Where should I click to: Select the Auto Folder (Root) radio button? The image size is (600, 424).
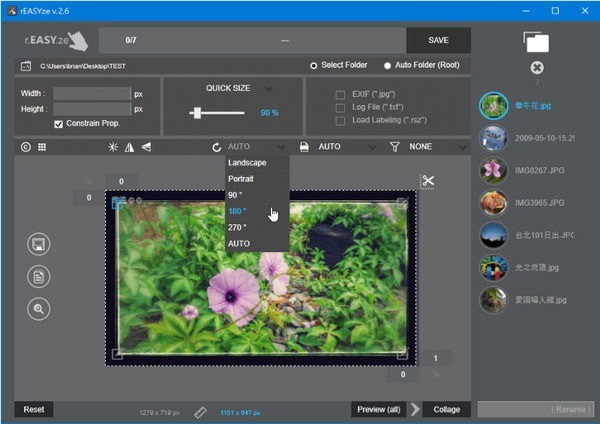click(x=387, y=65)
